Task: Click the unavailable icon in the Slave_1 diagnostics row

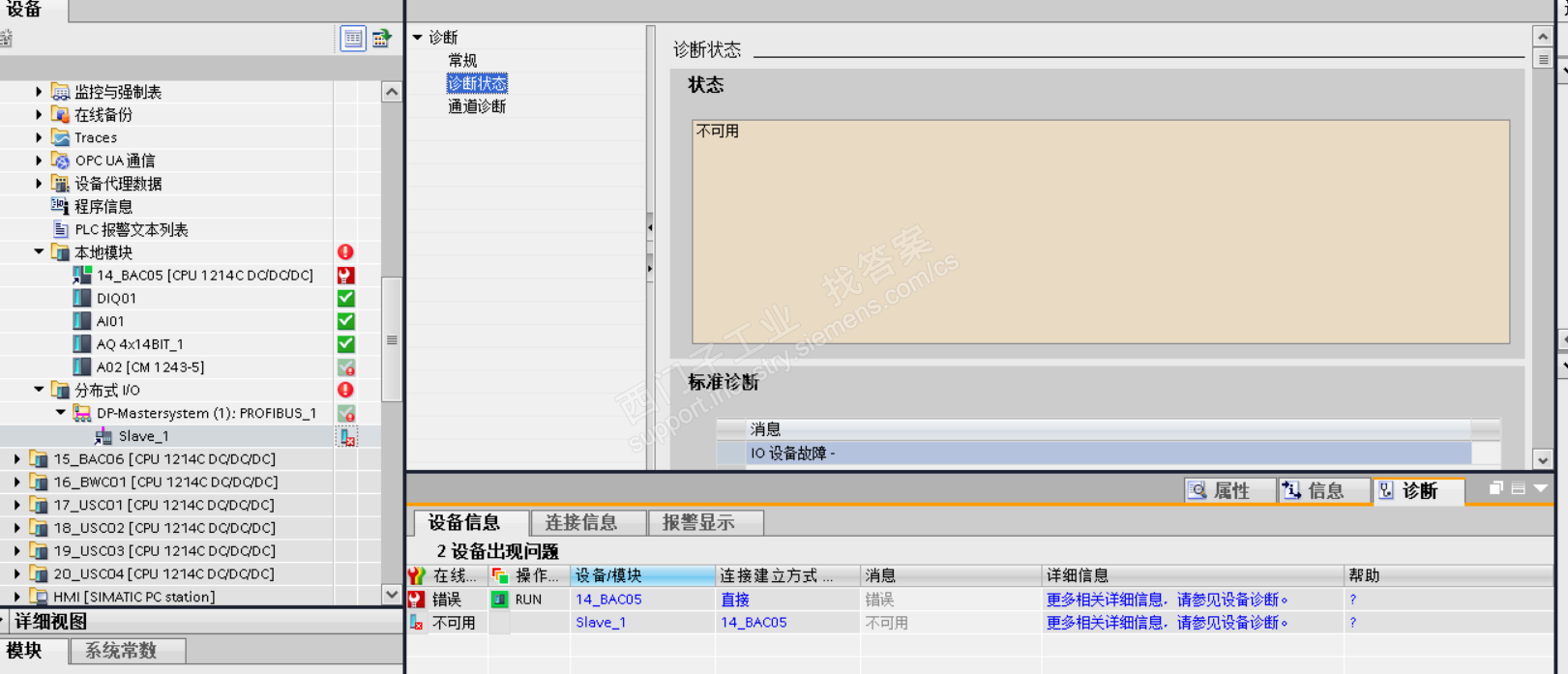Action: 417,623
